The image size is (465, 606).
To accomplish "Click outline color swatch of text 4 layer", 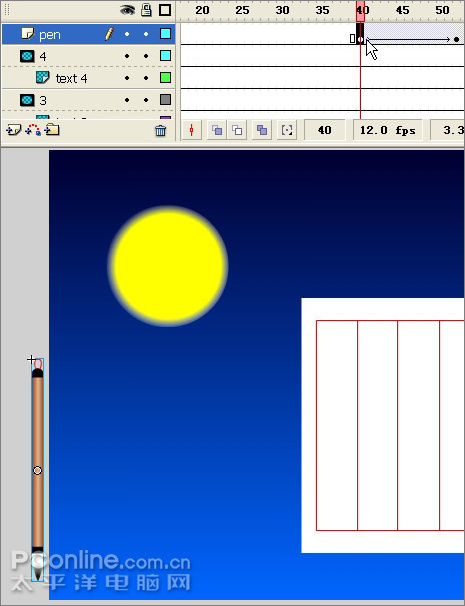I will click(165, 78).
